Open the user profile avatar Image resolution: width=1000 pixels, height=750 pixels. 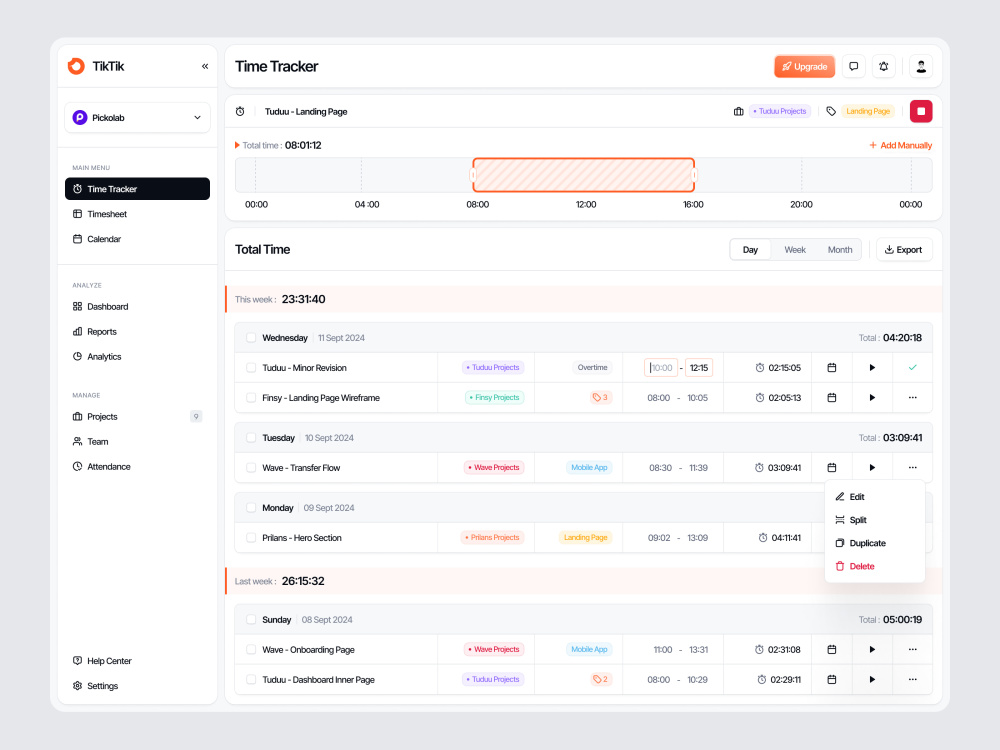[x=921, y=66]
